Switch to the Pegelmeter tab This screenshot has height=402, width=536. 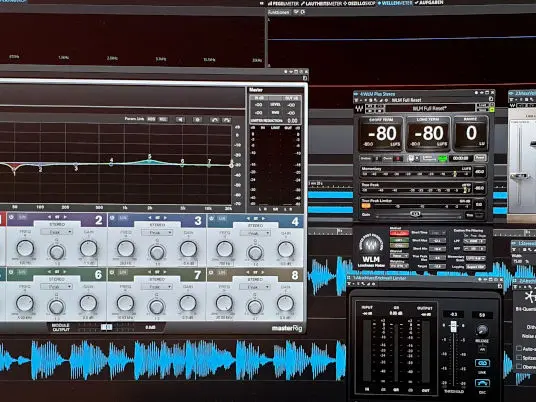point(284,3)
